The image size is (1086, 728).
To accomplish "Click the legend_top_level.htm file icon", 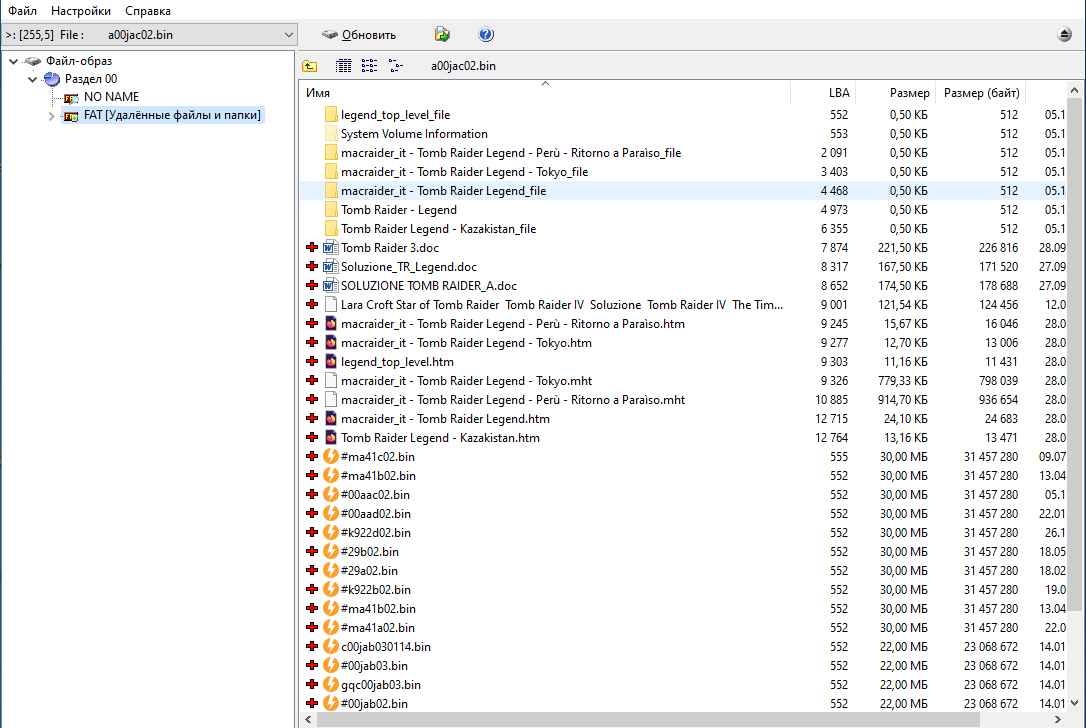I will click(332, 362).
